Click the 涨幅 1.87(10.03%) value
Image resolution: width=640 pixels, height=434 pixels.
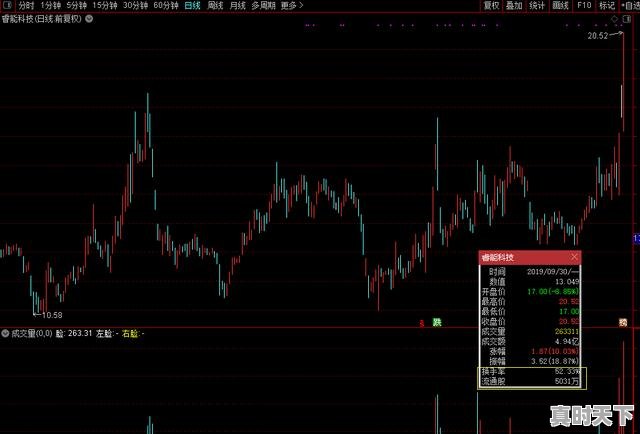pyautogui.click(x=555, y=351)
